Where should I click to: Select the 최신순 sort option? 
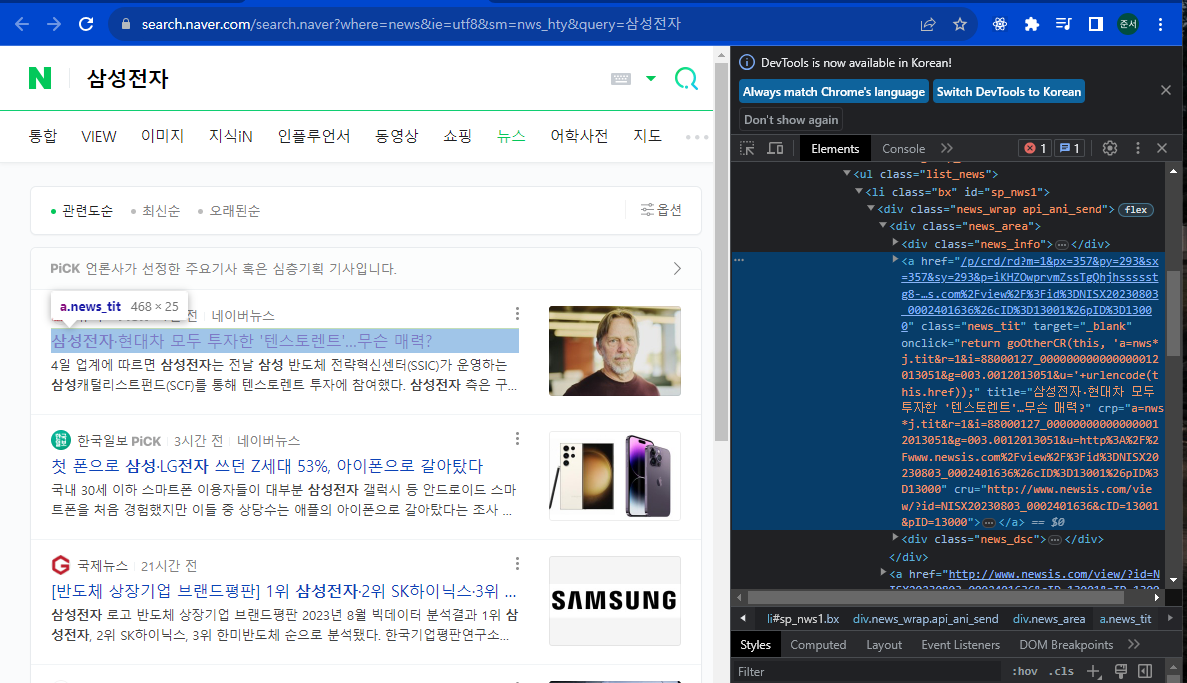point(155,211)
